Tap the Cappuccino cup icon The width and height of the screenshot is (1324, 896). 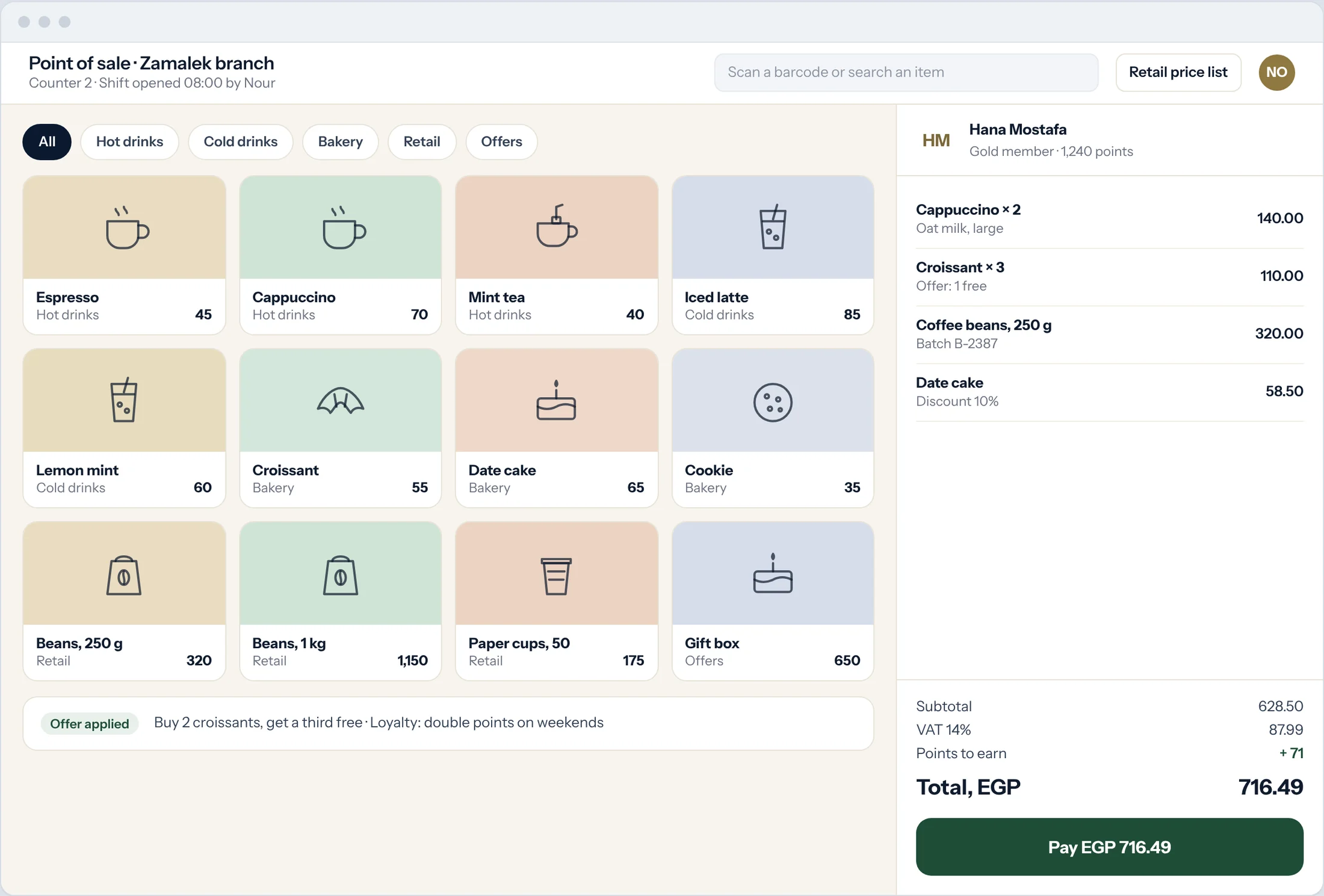point(344,227)
